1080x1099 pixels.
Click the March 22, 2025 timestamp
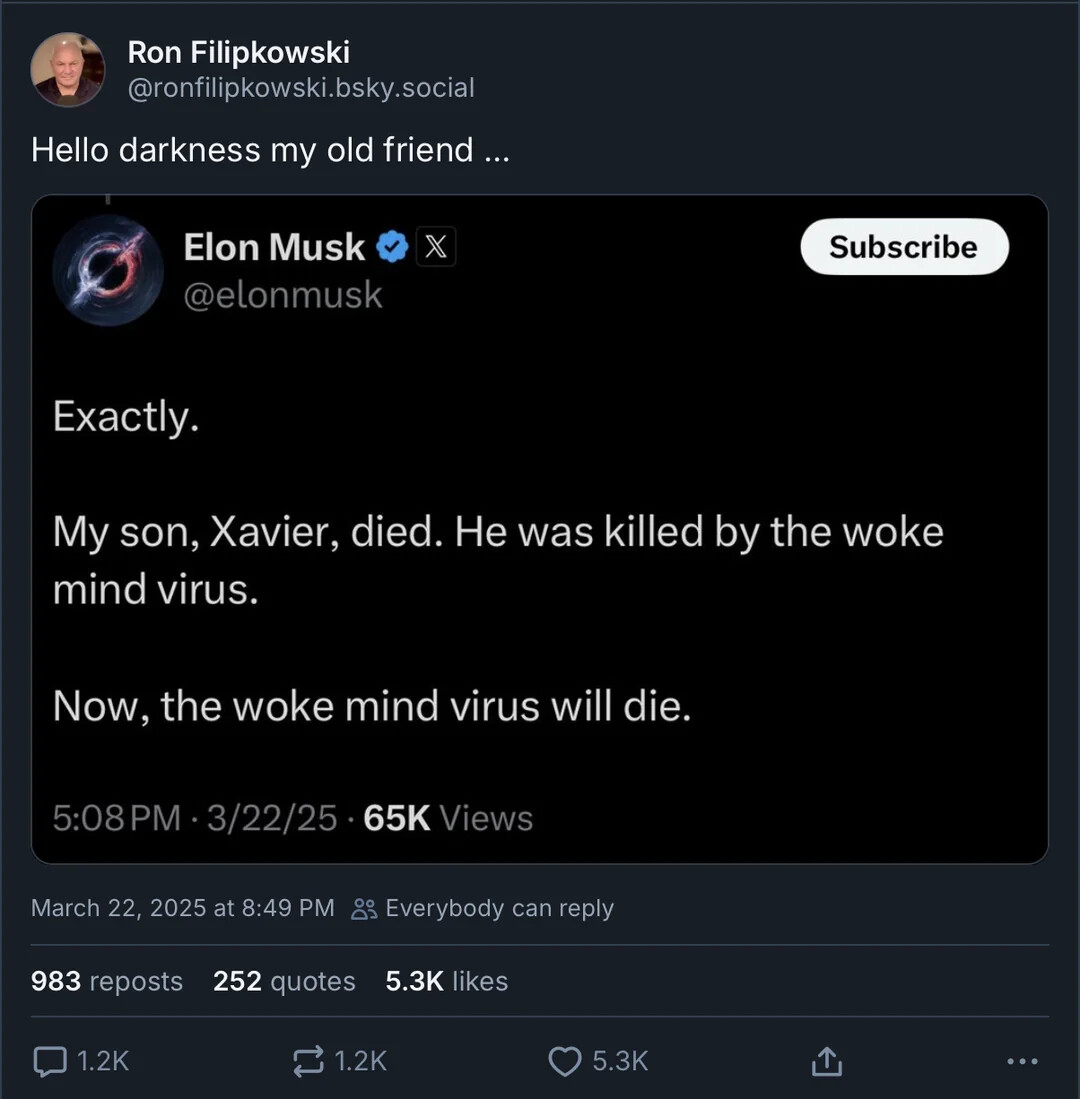[x=183, y=908]
